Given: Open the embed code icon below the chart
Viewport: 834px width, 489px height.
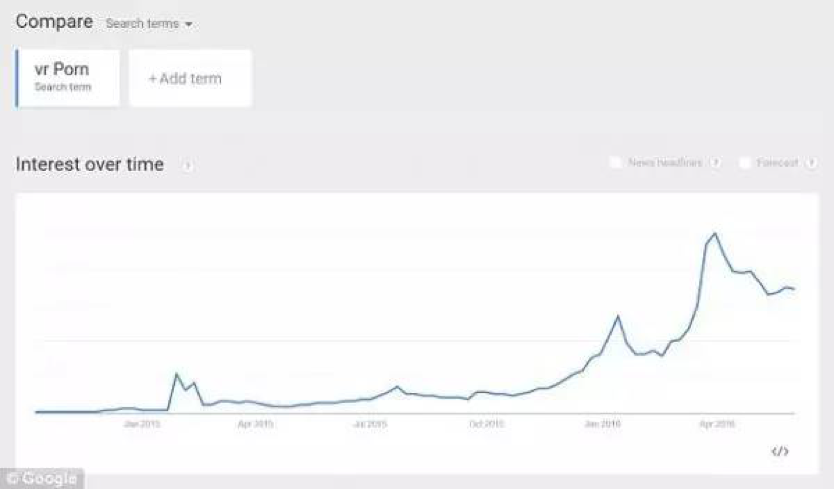Looking at the screenshot, I should tap(780, 452).
